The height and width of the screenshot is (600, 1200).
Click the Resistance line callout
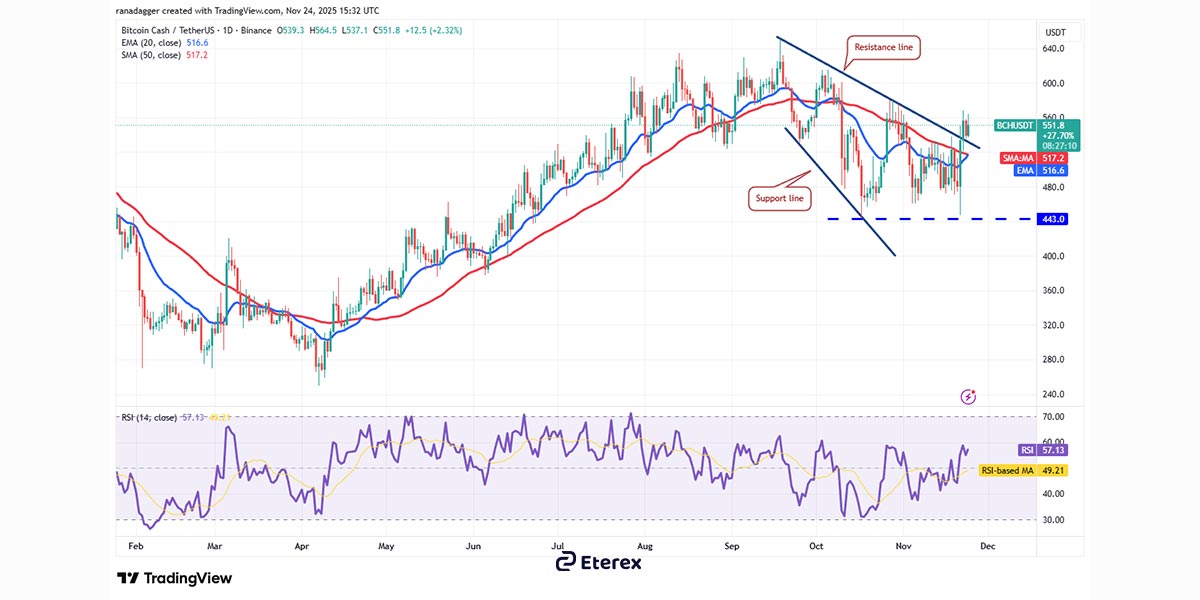coord(884,47)
